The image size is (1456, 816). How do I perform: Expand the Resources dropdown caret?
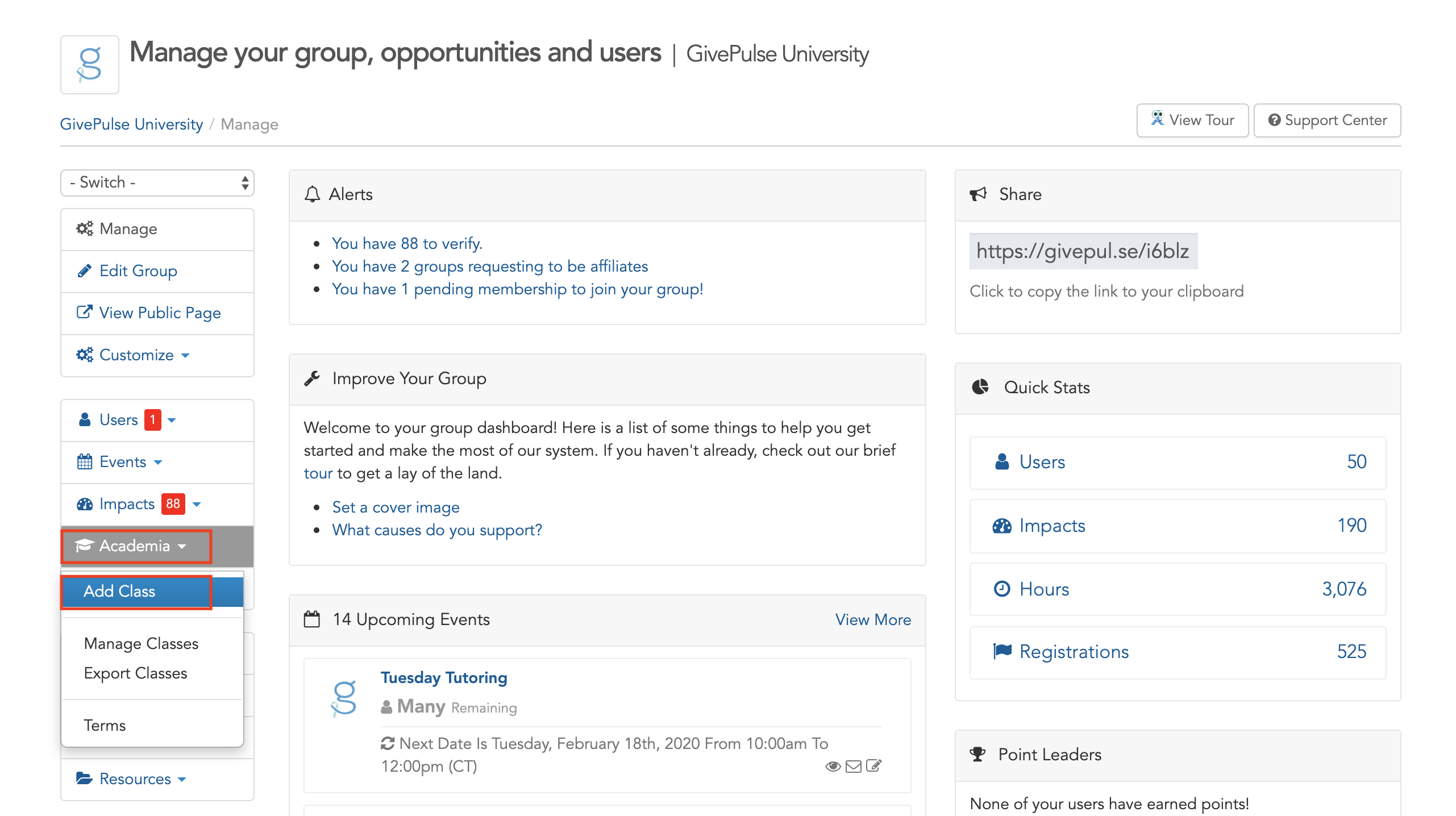(x=182, y=780)
